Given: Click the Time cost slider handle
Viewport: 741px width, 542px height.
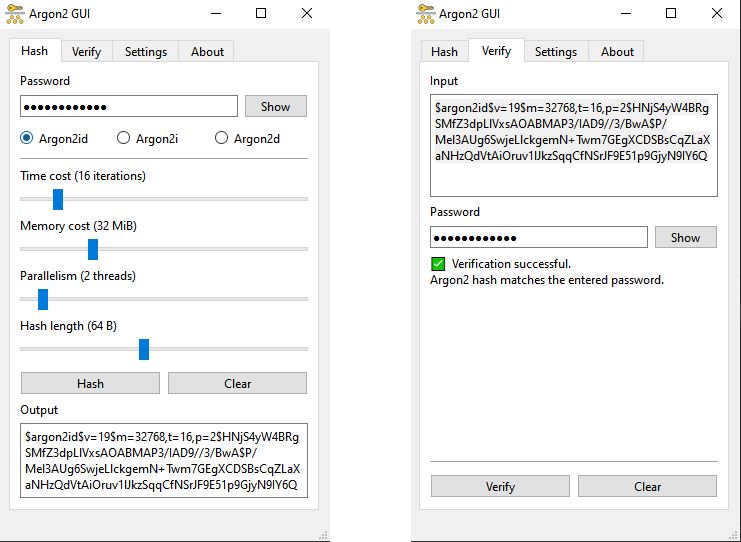Looking at the screenshot, I should 58,199.
